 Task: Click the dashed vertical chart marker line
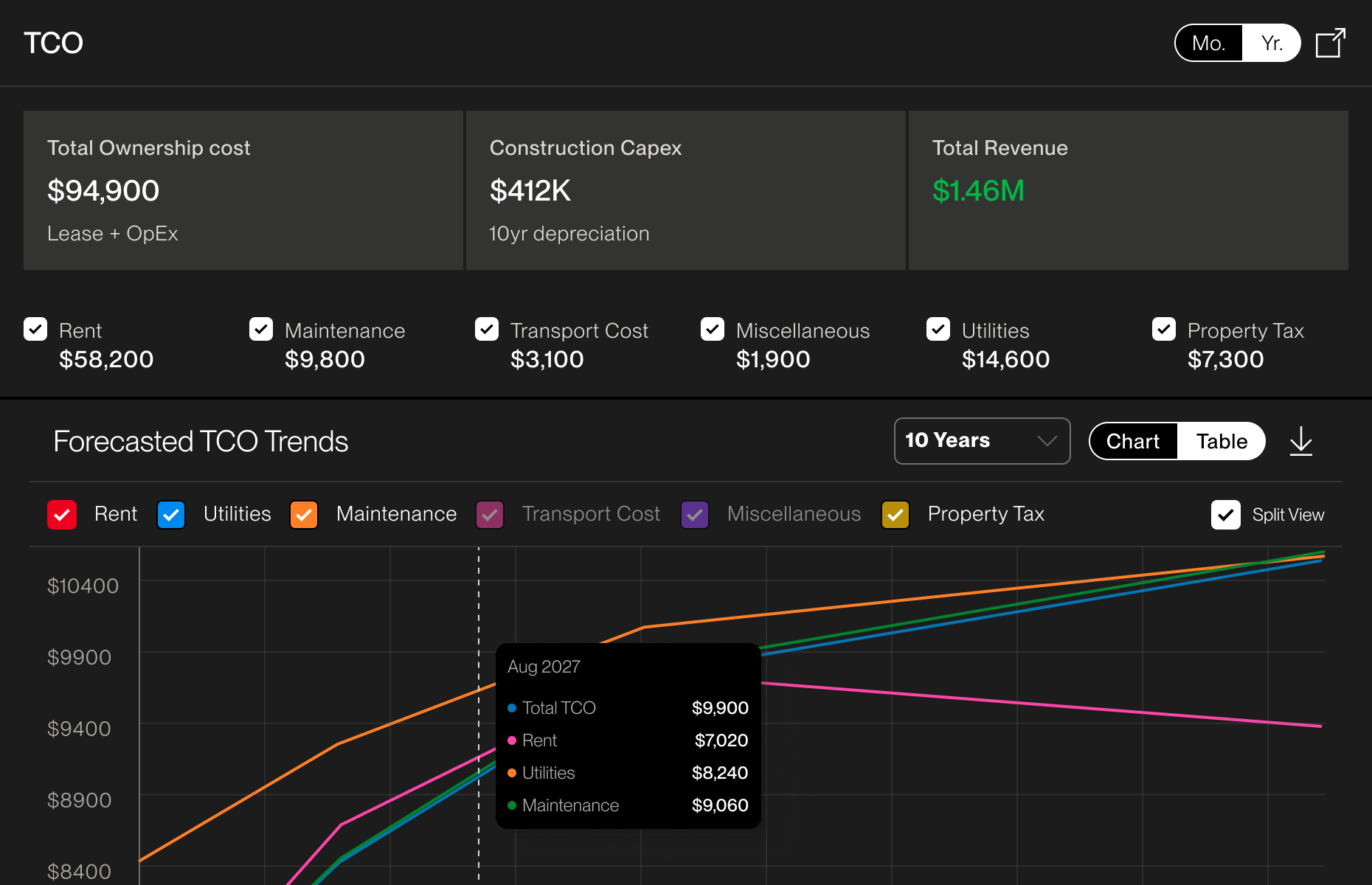tap(479, 715)
